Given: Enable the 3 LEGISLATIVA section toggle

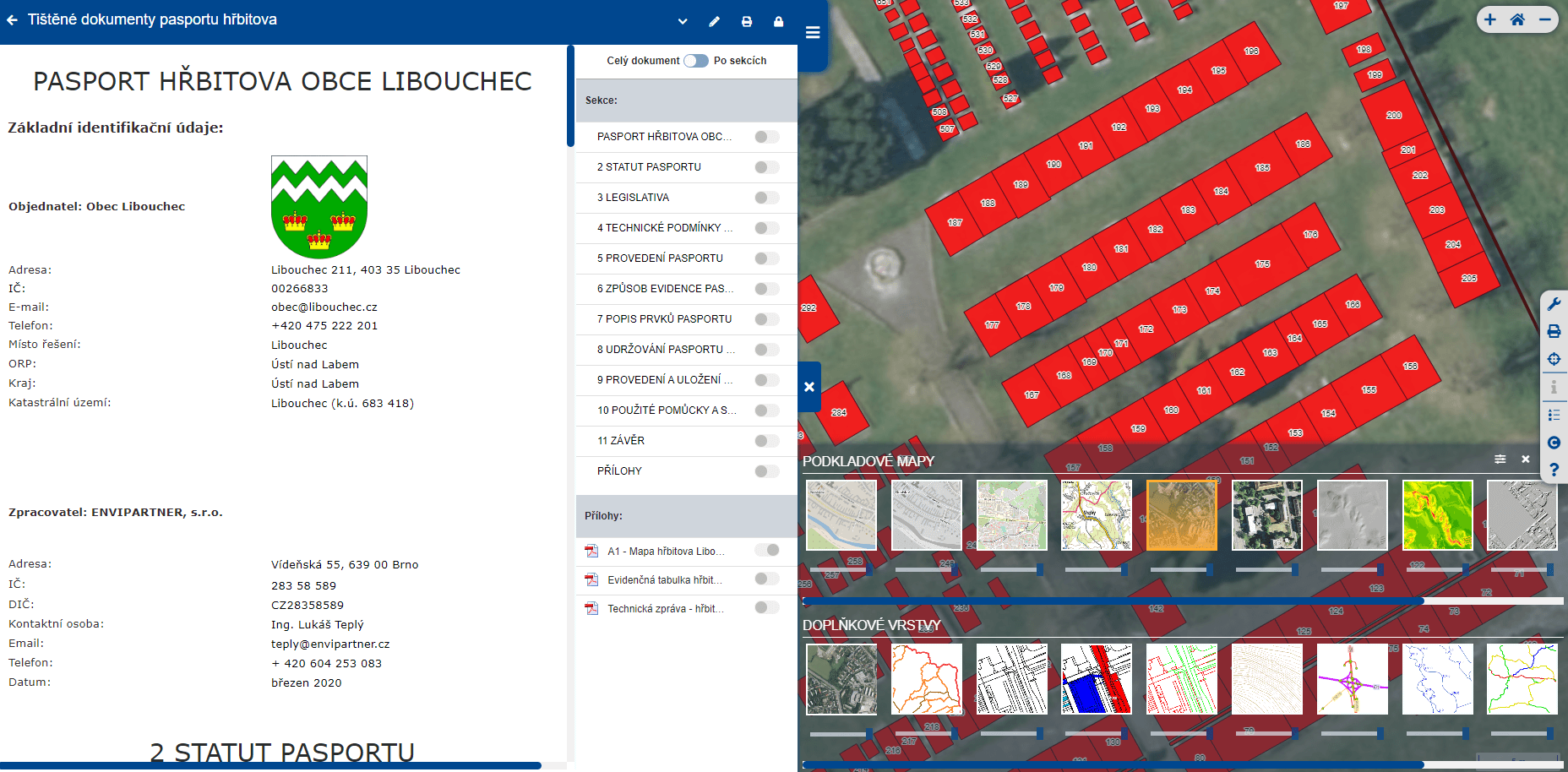Looking at the screenshot, I should [766, 198].
